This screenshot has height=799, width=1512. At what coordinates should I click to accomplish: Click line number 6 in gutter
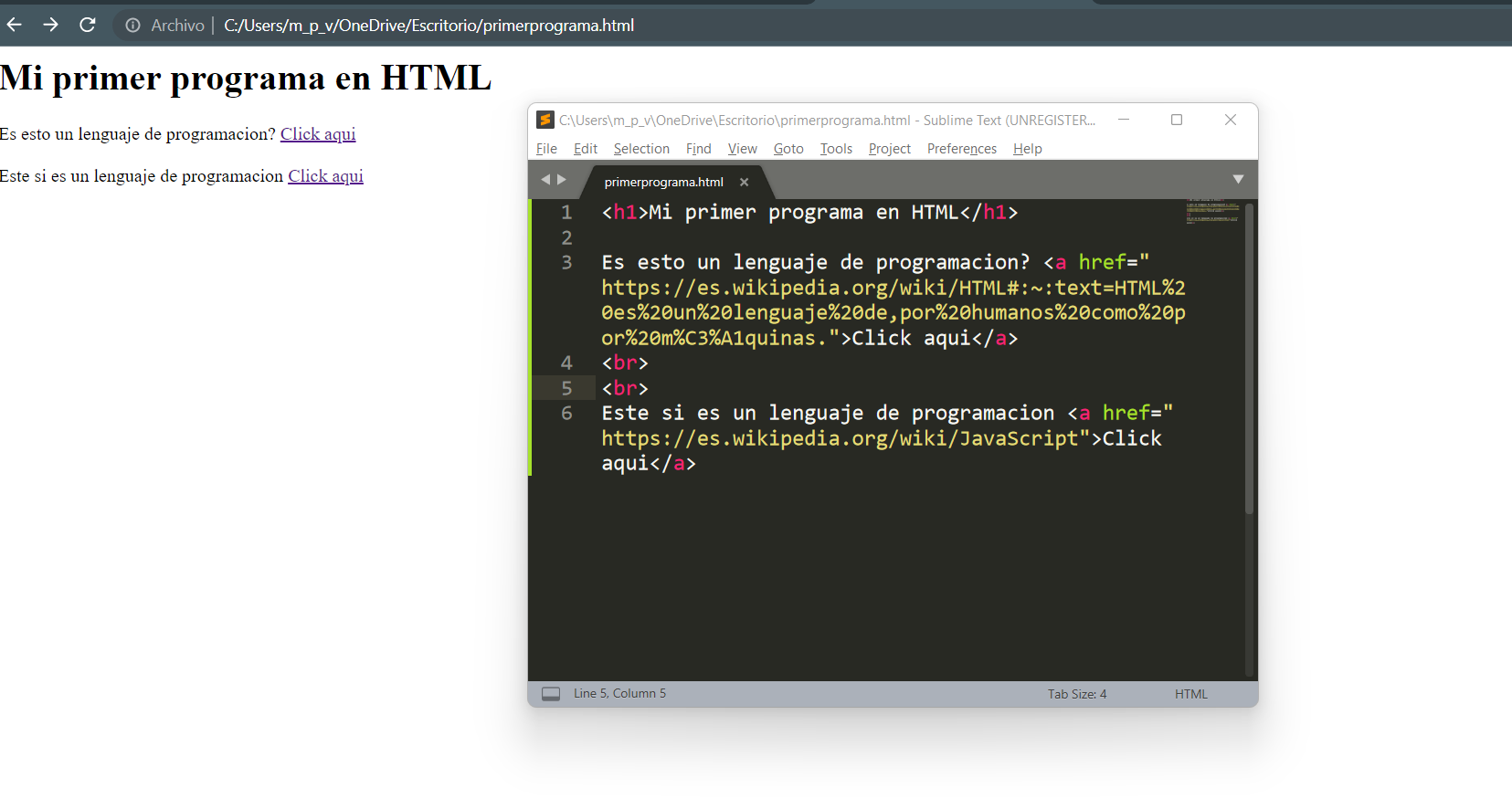[566, 414]
